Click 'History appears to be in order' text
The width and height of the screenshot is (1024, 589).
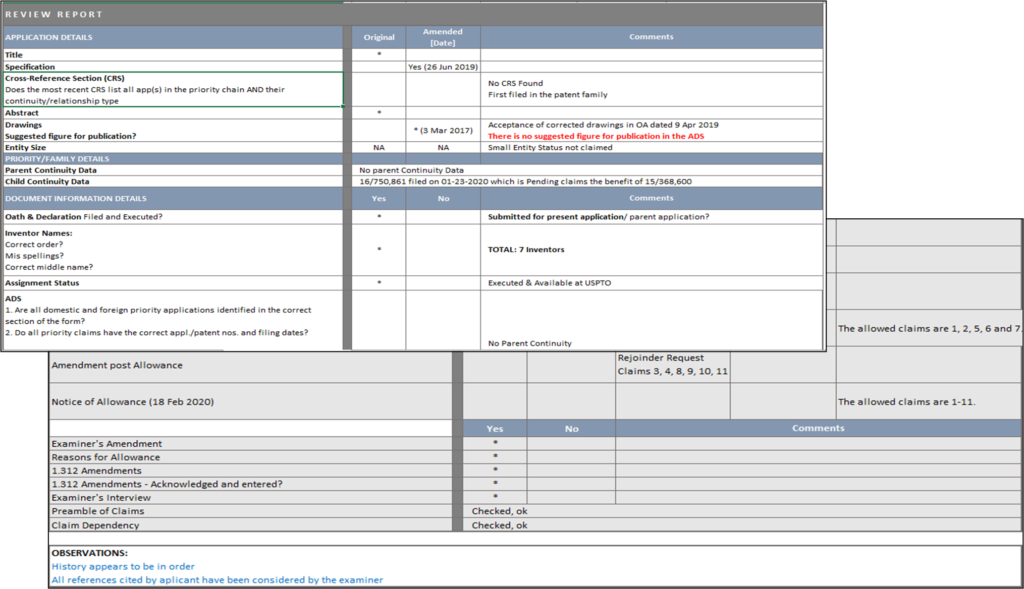point(123,566)
